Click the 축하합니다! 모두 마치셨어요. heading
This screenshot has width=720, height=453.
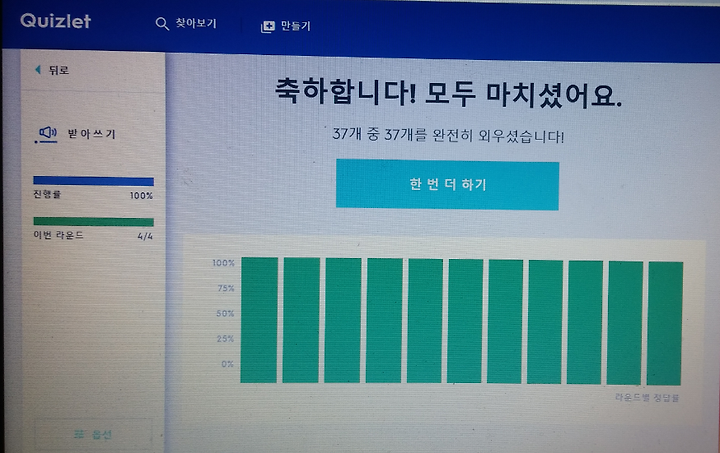pyautogui.click(x=448, y=93)
